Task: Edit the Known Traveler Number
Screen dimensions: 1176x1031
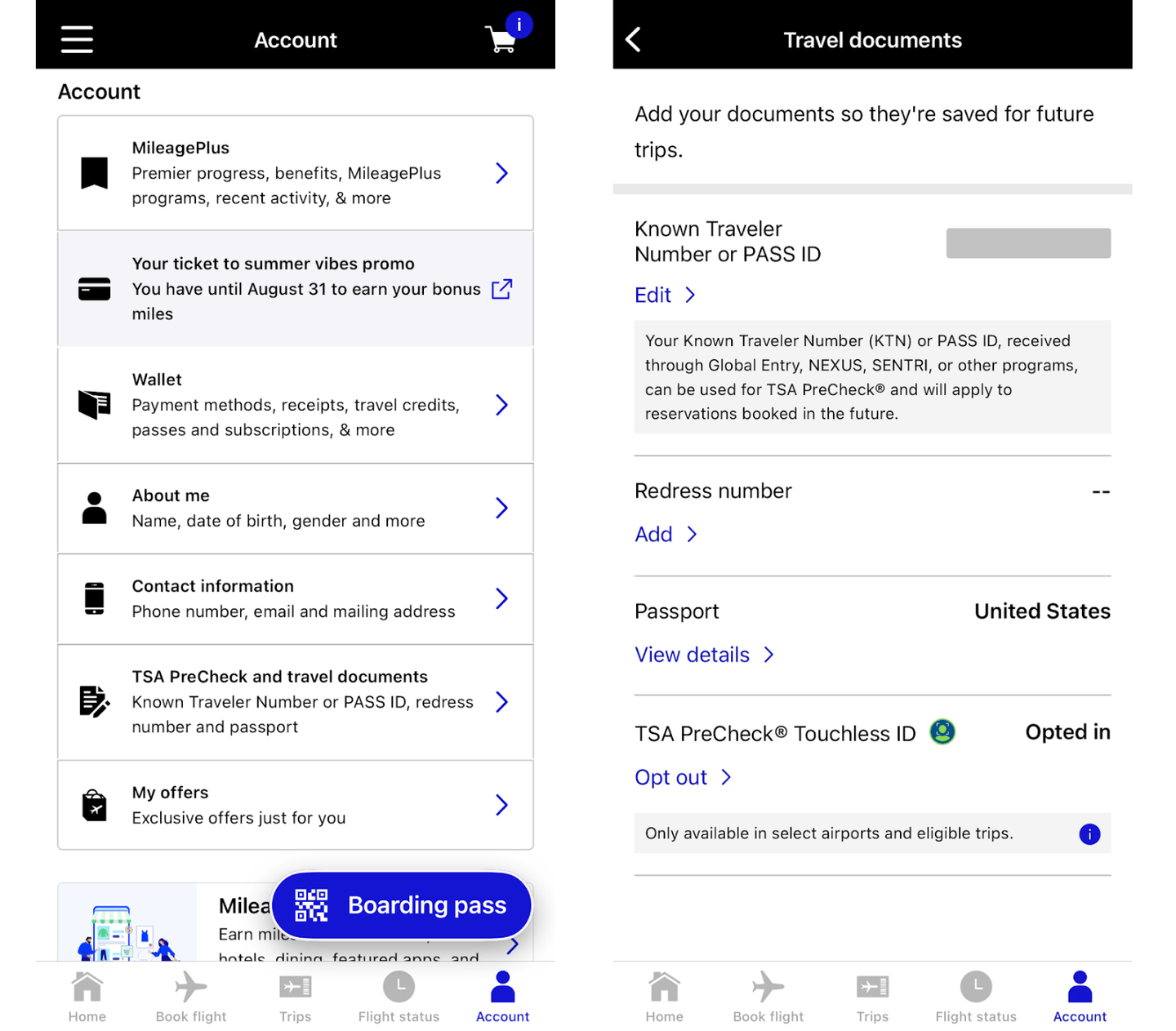Action: coord(664,295)
